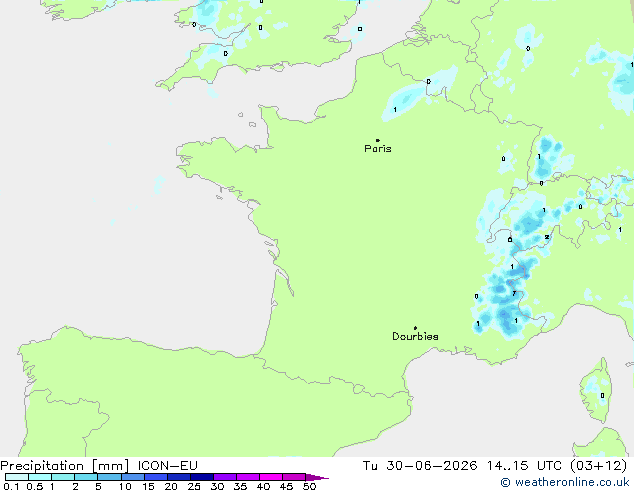Select the 30 to 35 mm legend swatch
This screenshot has width=634, height=490.
click(225, 477)
